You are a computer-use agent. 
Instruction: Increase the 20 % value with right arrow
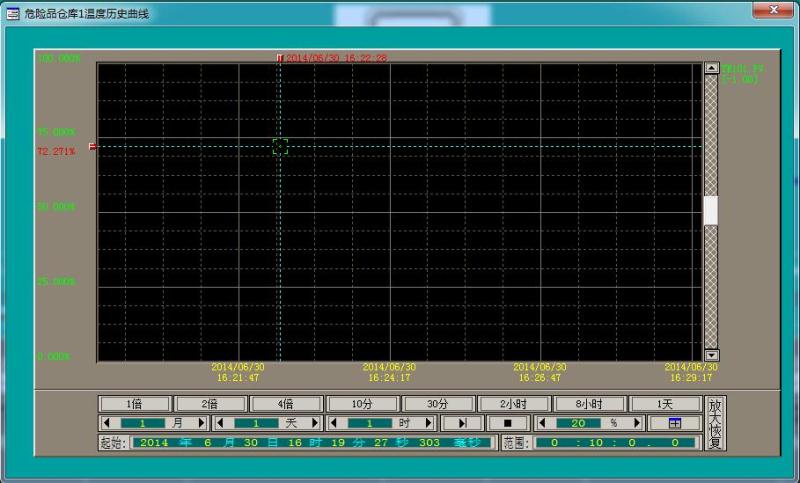point(637,423)
